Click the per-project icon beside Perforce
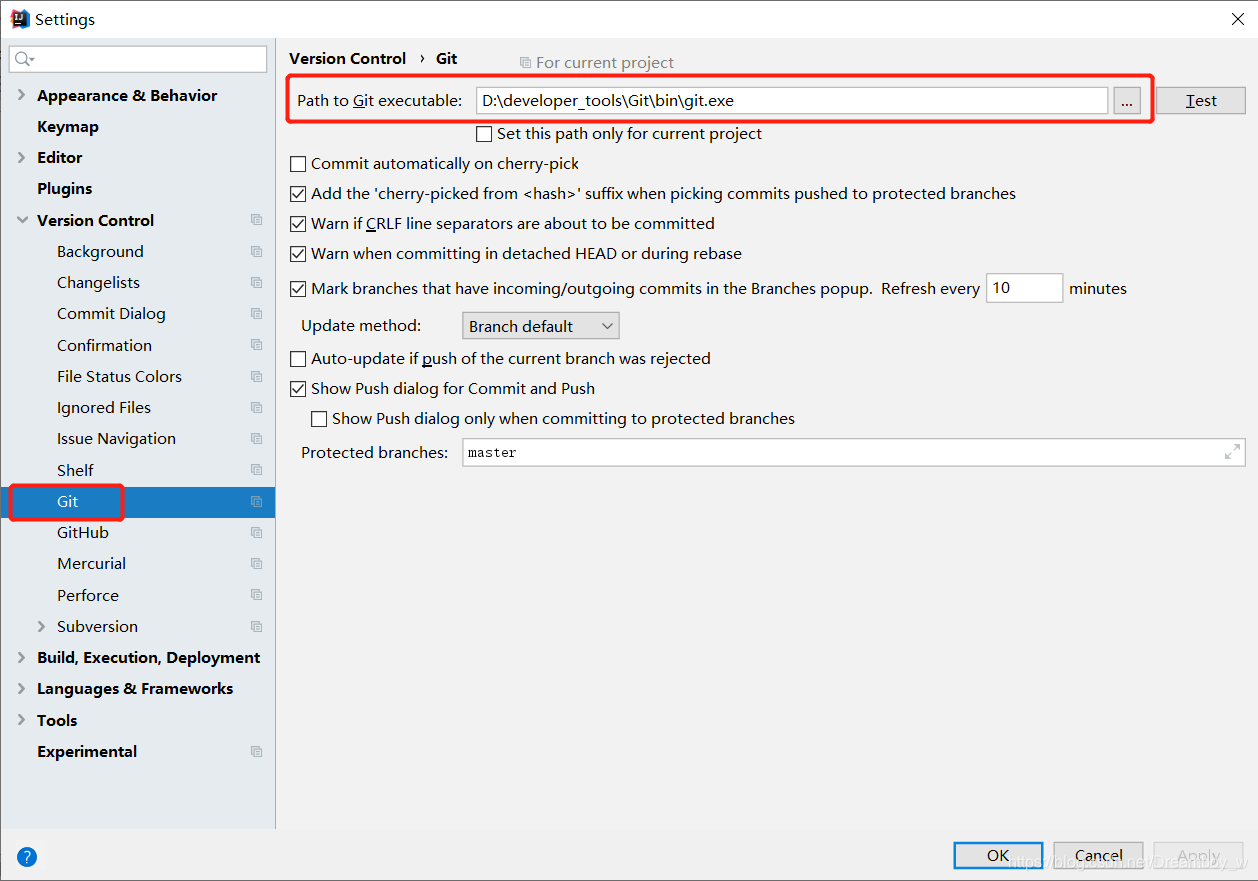The width and height of the screenshot is (1258, 881). click(x=257, y=595)
